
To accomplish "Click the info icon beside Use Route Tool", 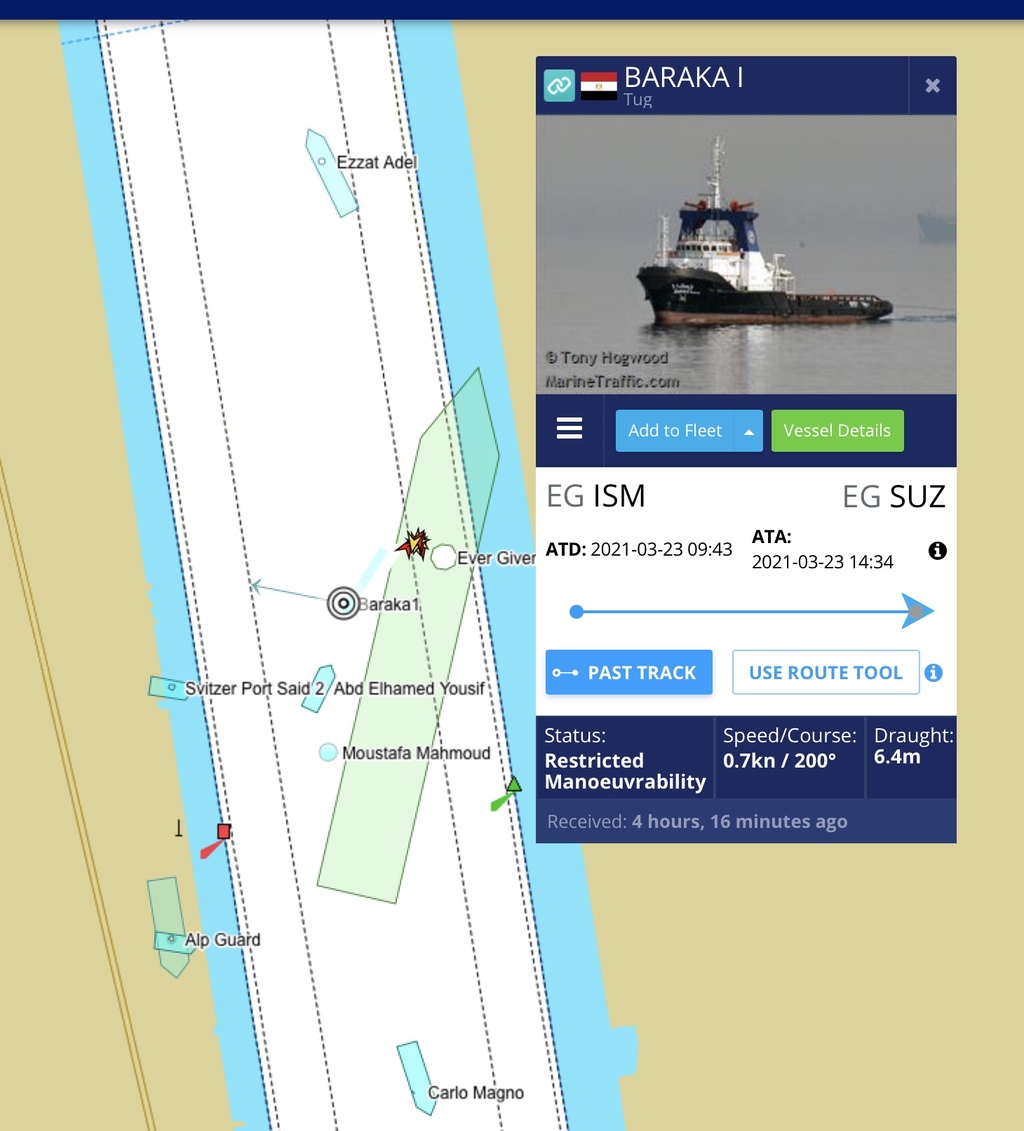I will coord(933,672).
